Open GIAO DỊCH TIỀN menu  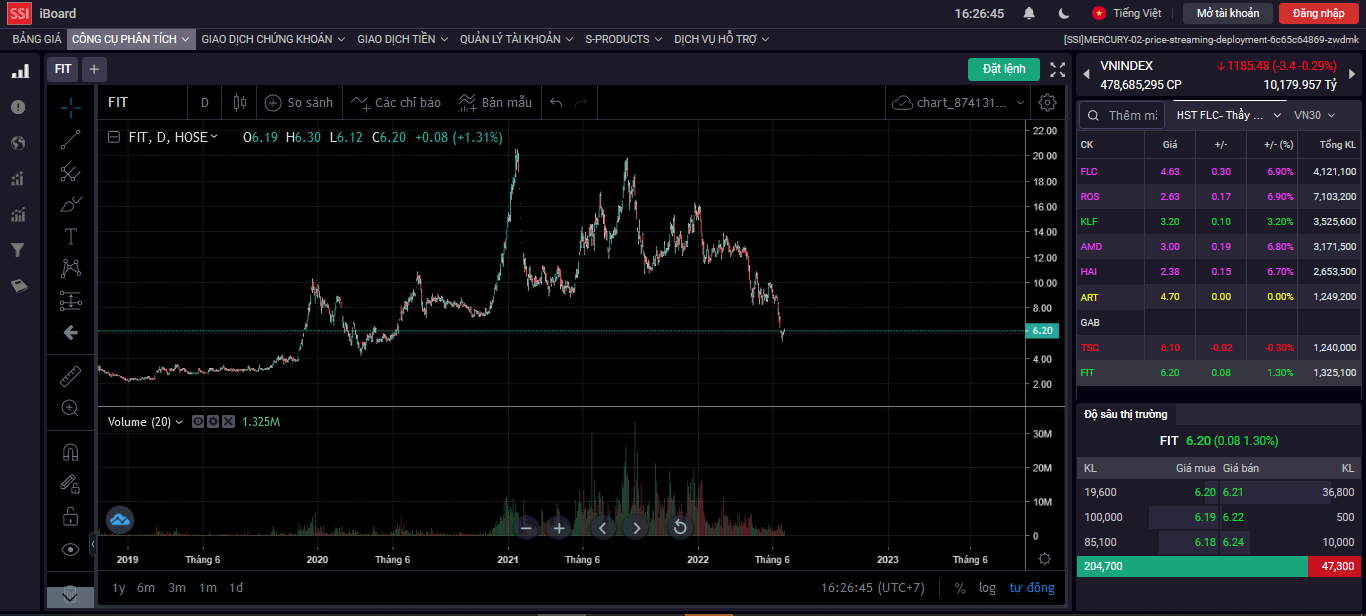coord(403,39)
